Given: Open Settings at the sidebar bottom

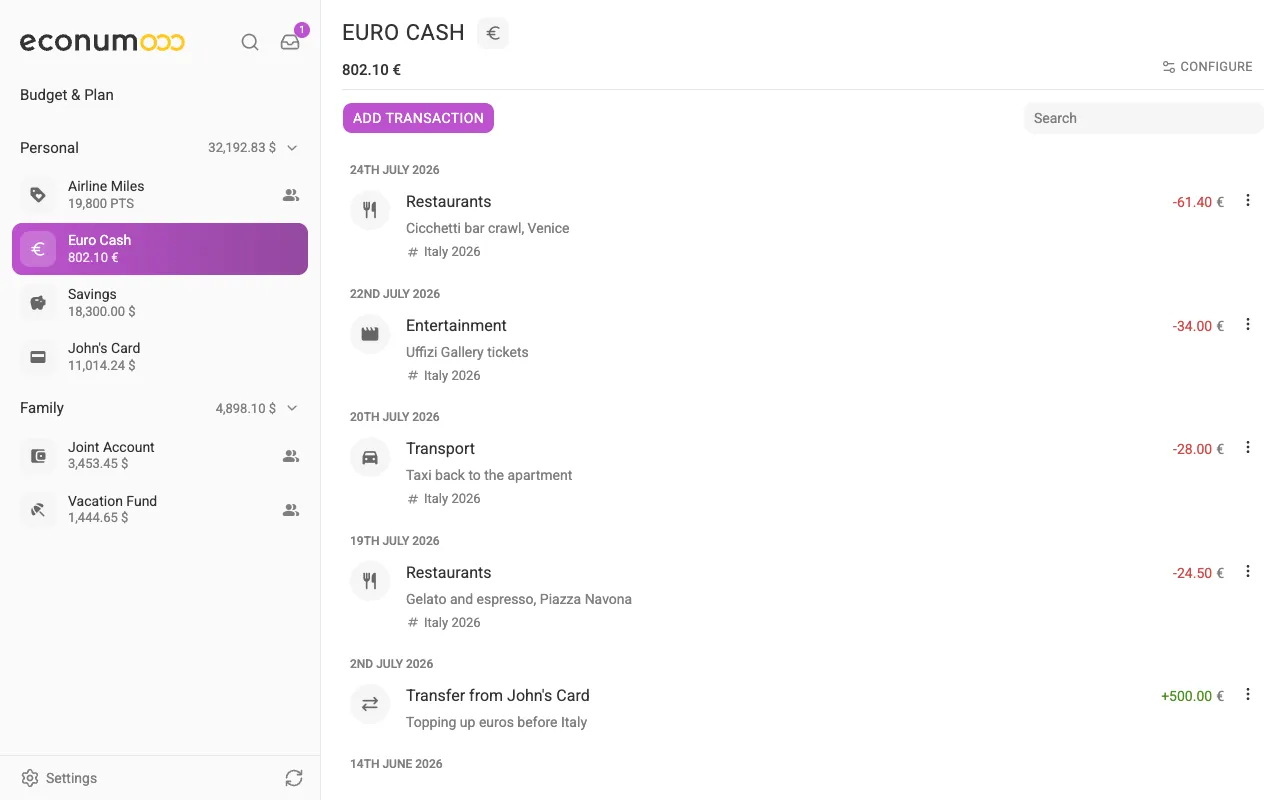Looking at the screenshot, I should [59, 778].
